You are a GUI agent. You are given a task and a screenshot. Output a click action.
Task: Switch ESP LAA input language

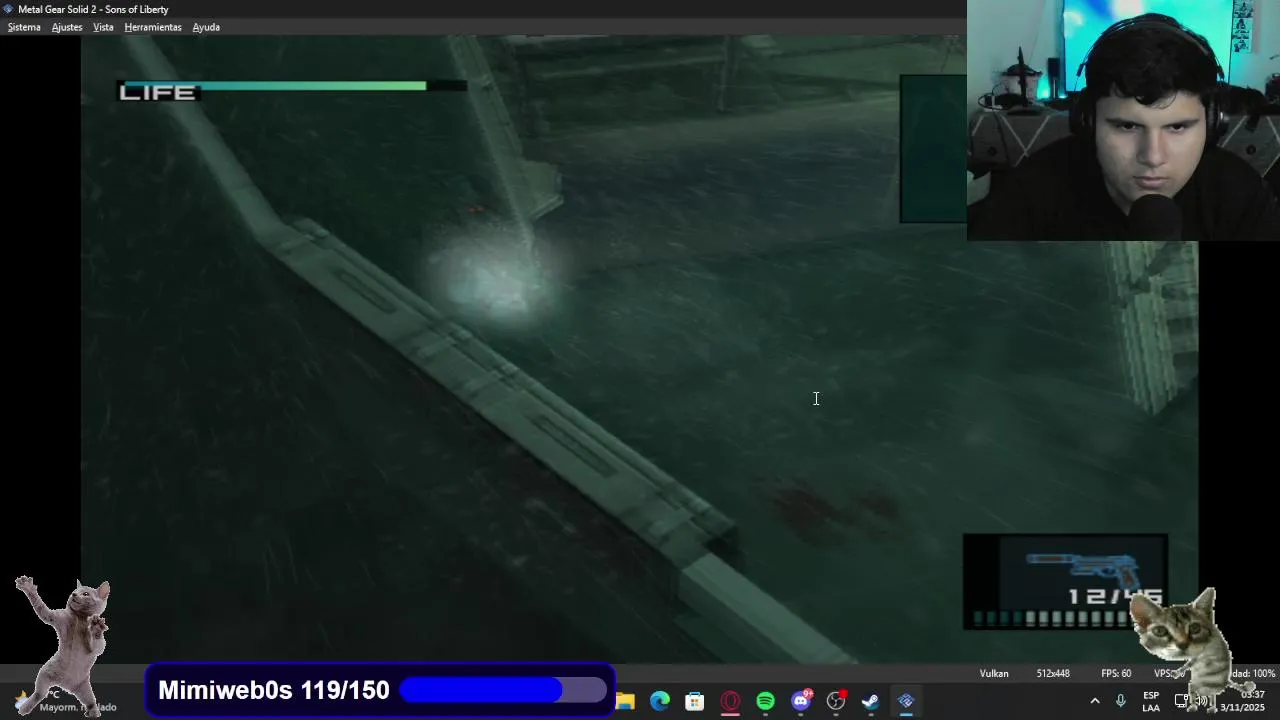(1151, 701)
